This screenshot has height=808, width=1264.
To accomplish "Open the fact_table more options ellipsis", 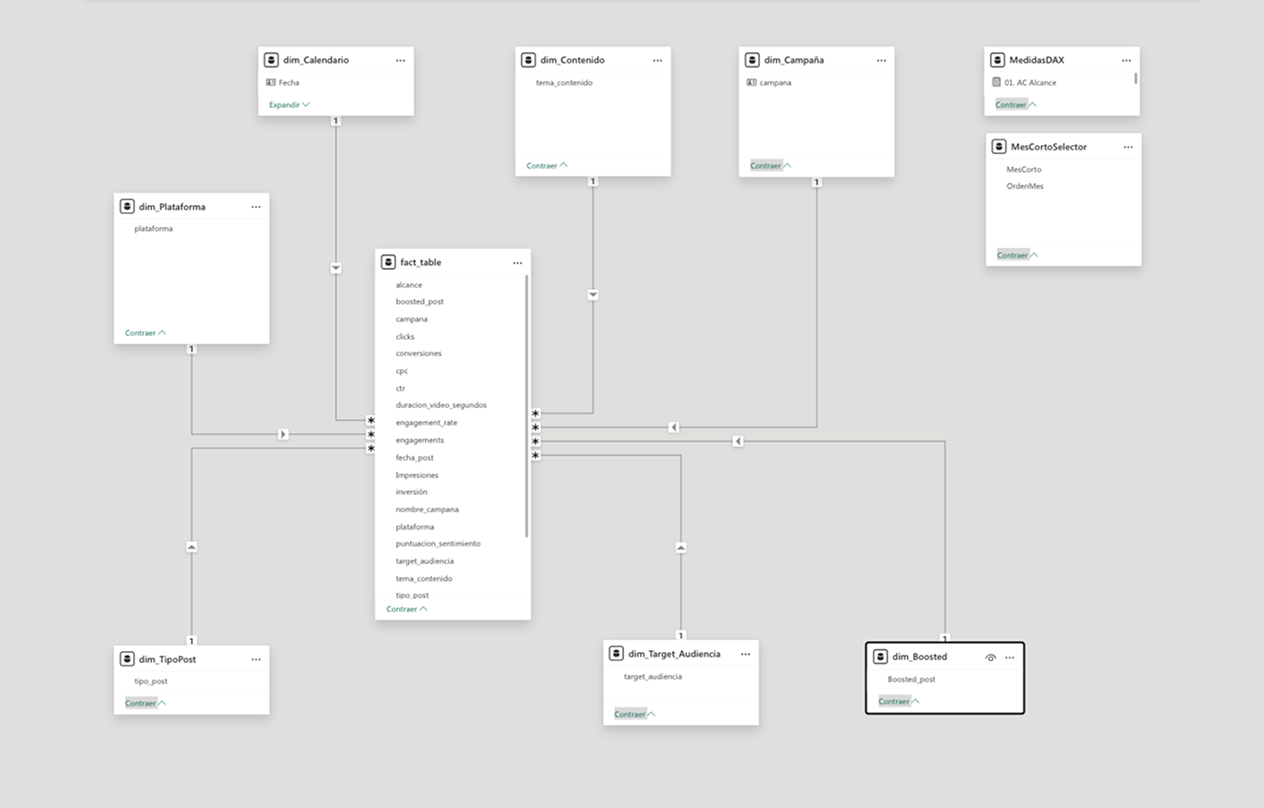I will [517, 263].
